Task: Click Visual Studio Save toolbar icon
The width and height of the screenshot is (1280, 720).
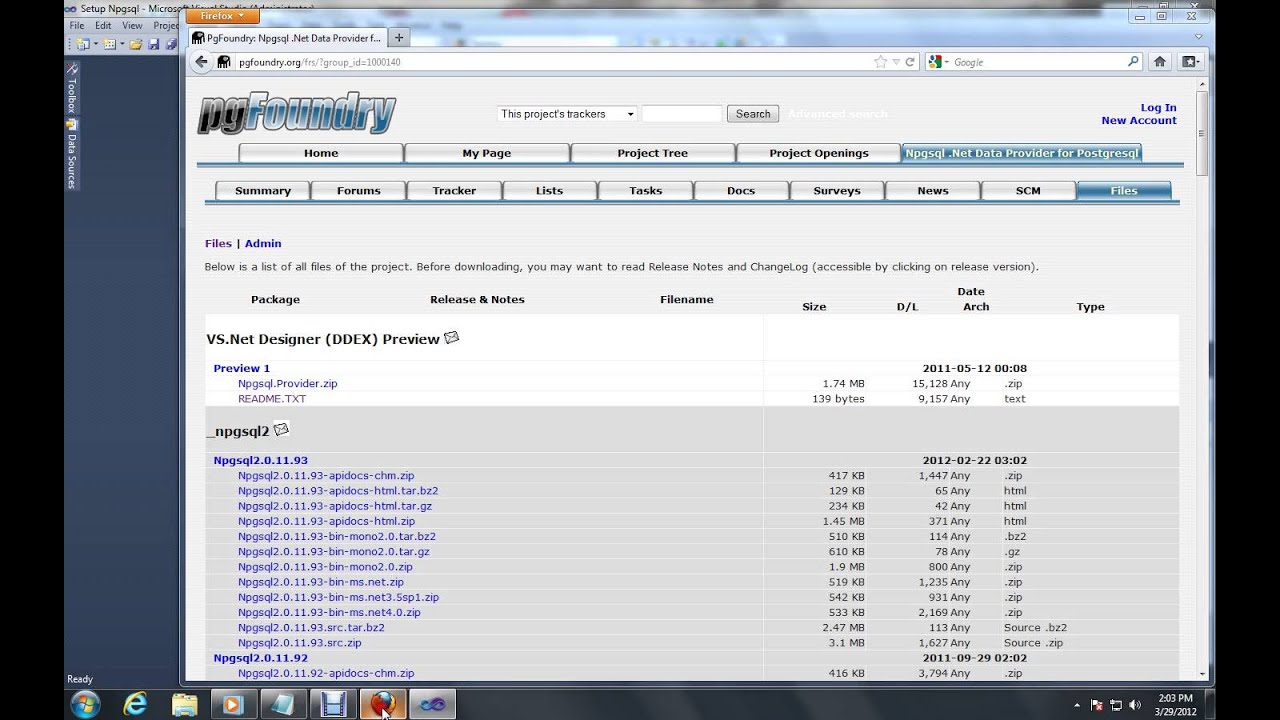Action: (154, 44)
